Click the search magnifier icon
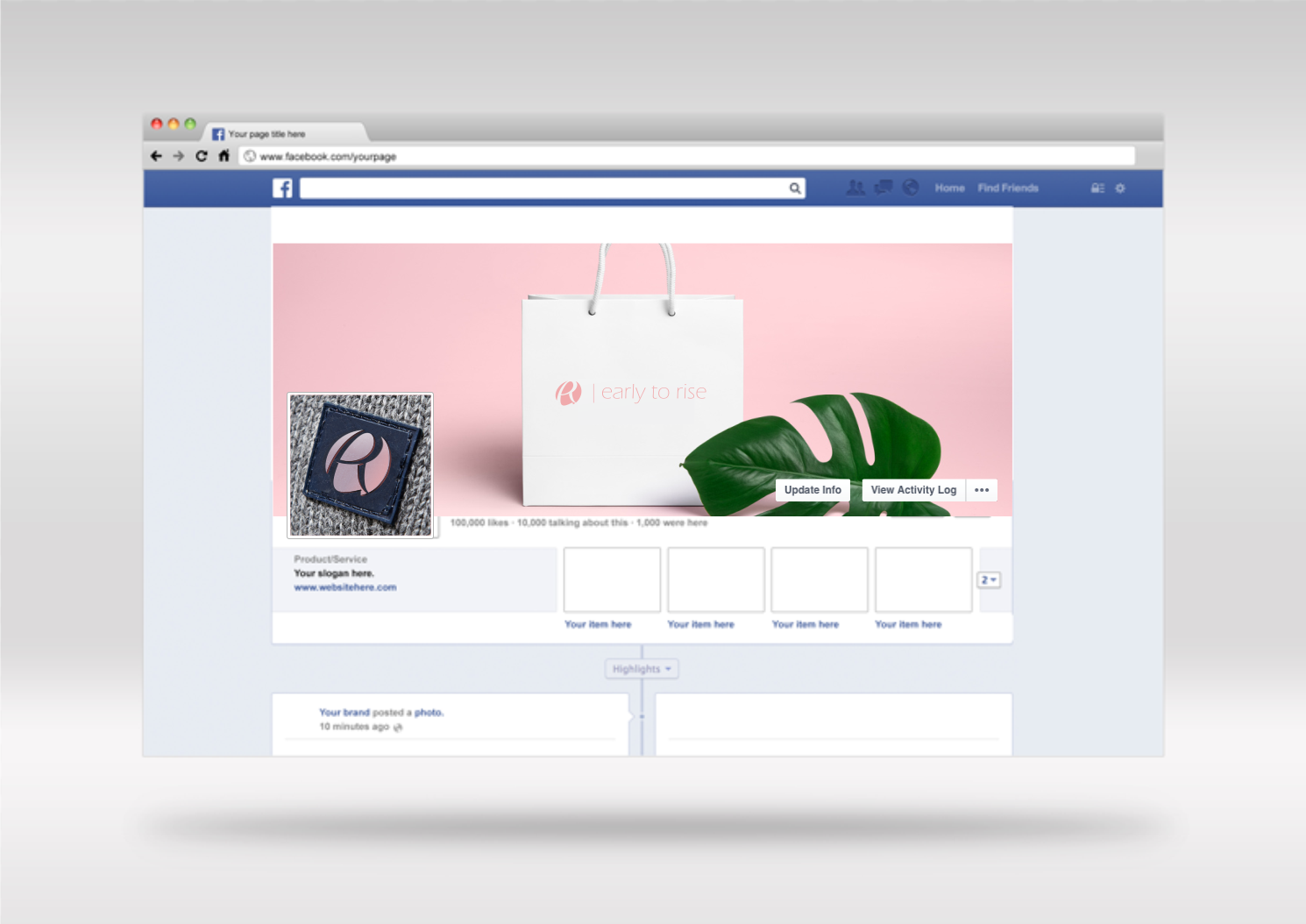This screenshot has width=1306, height=924. pos(795,188)
